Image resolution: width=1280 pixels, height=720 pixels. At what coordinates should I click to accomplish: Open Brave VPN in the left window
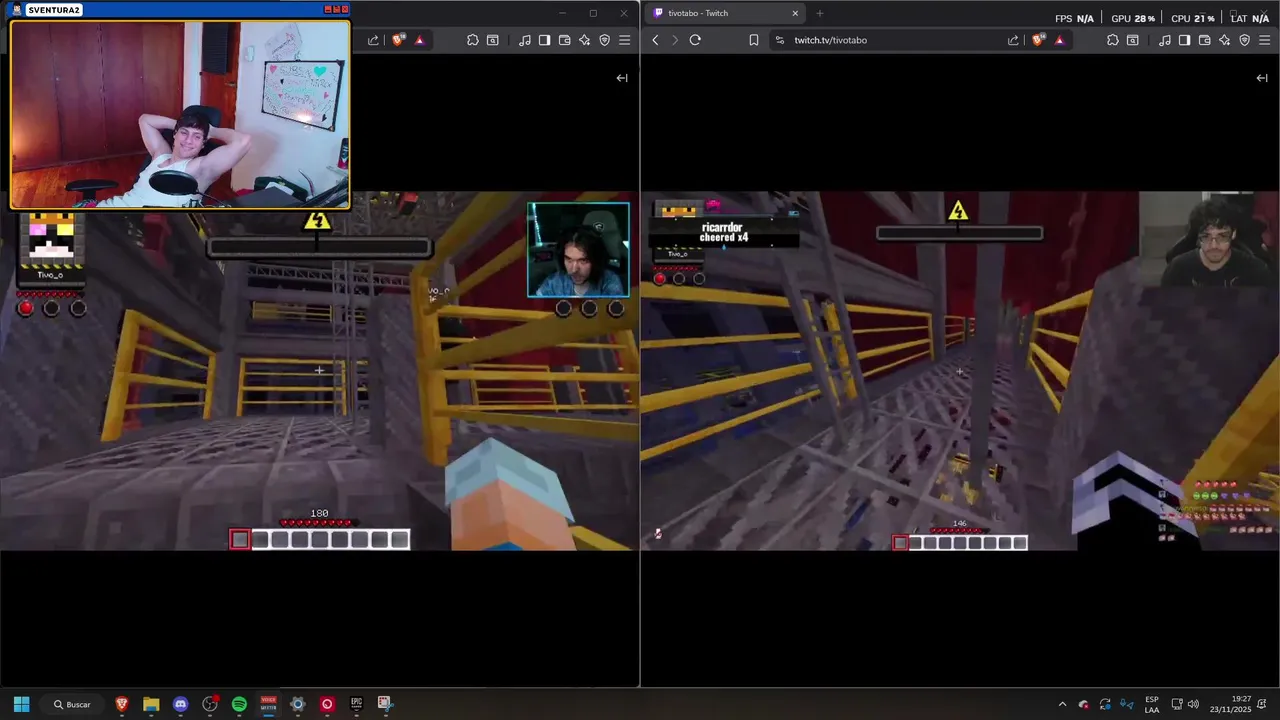(604, 40)
